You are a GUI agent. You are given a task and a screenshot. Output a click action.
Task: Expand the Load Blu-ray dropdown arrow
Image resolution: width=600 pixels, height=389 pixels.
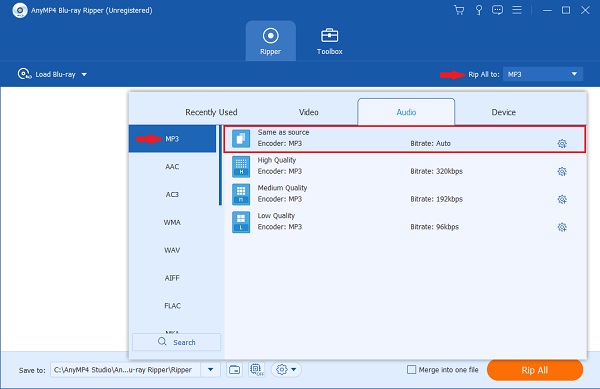click(x=84, y=74)
